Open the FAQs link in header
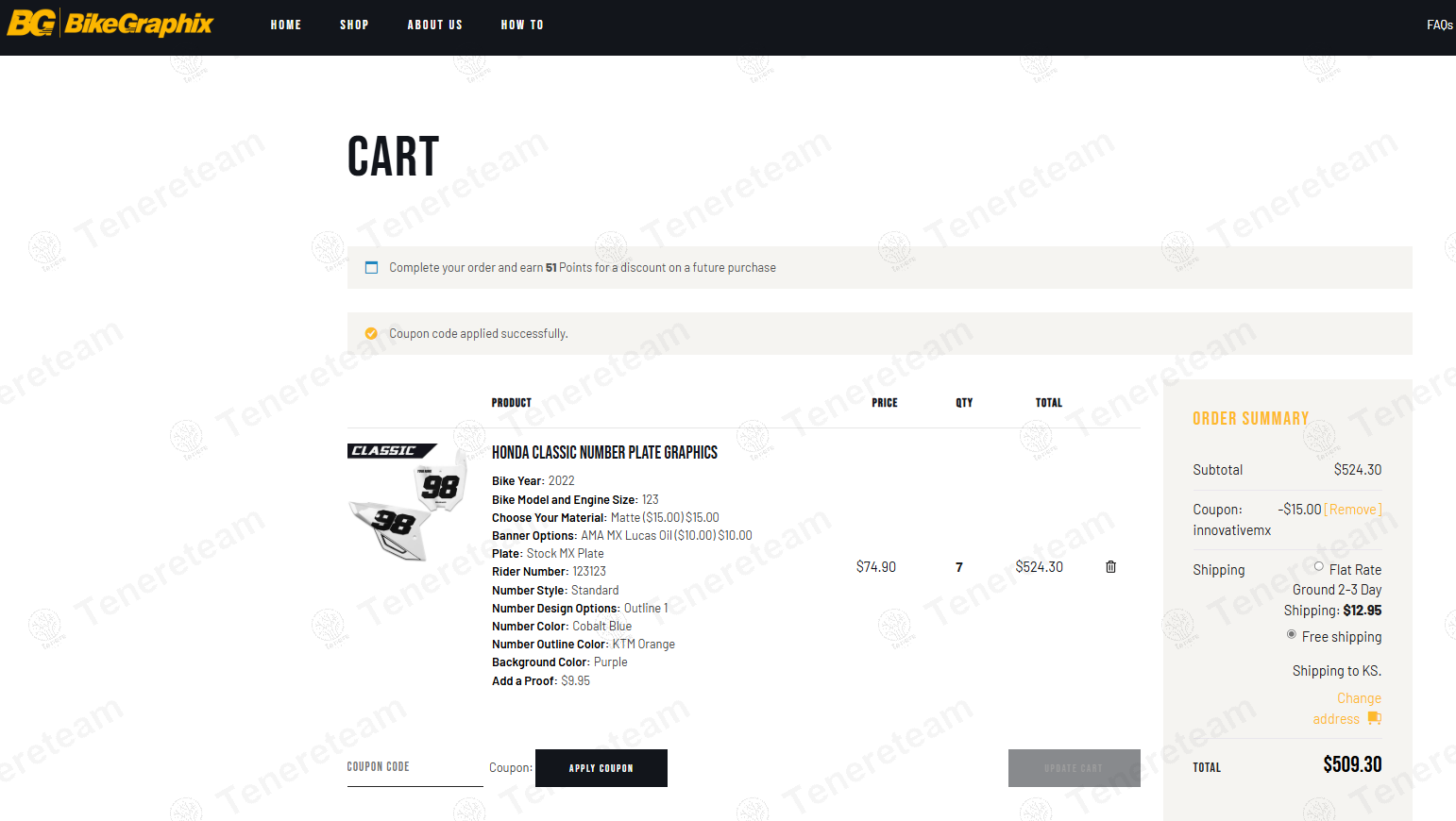 [1439, 25]
